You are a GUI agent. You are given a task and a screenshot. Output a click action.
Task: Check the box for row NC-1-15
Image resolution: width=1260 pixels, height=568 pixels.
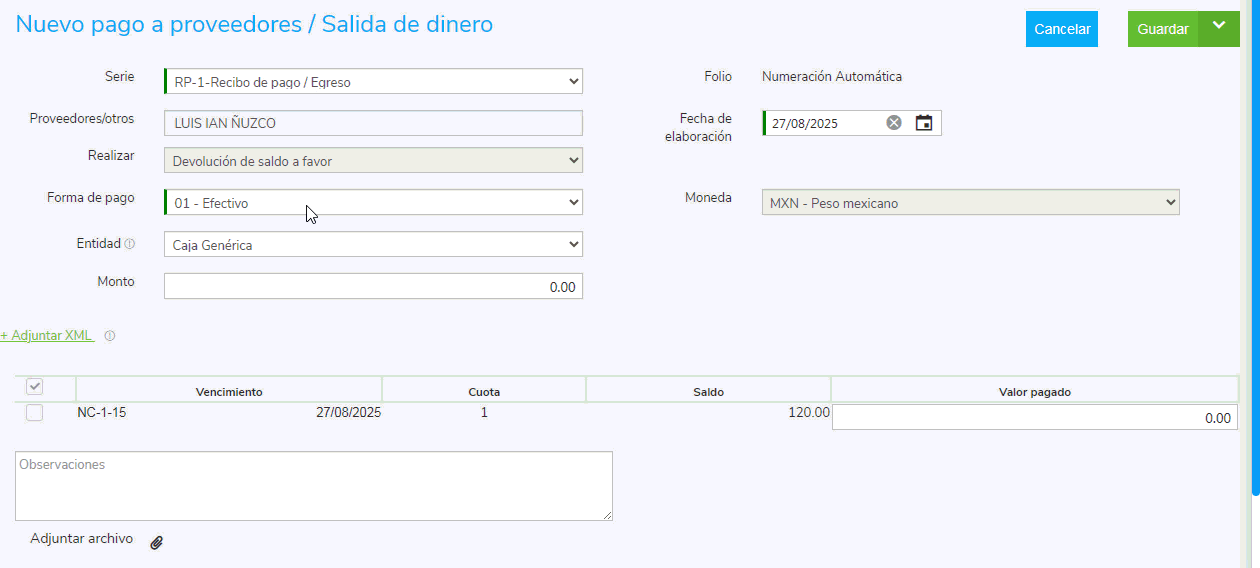click(x=34, y=412)
